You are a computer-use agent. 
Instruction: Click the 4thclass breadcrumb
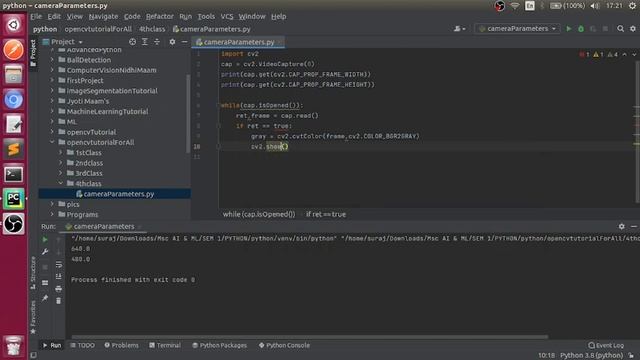pyautogui.click(x=152, y=29)
